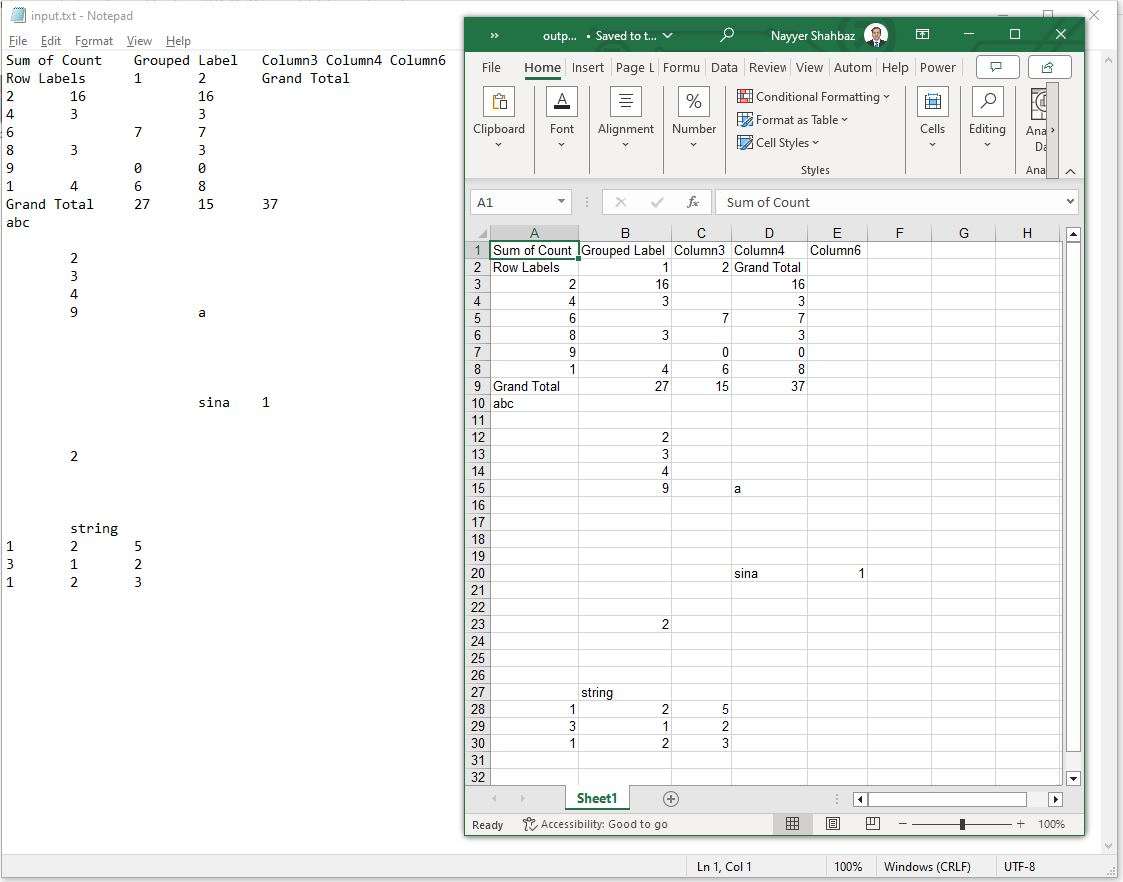Click the Excel zoom slider handle
This screenshot has height=882, width=1123.
coord(962,824)
